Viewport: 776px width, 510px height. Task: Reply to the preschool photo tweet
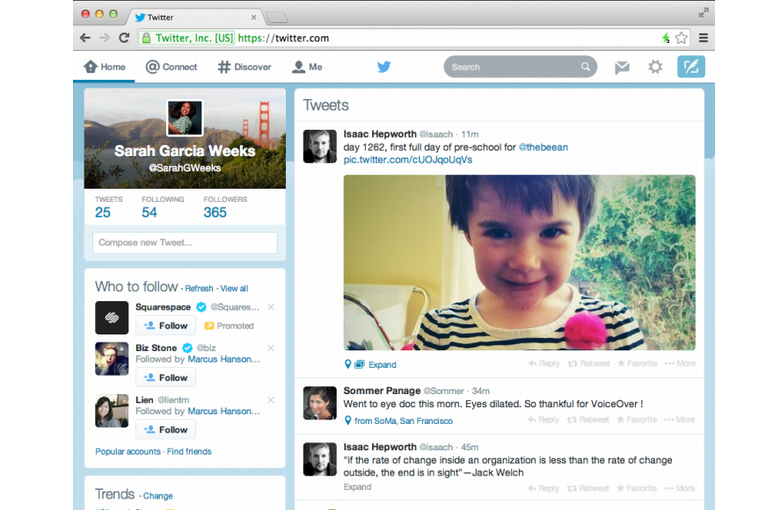point(544,364)
